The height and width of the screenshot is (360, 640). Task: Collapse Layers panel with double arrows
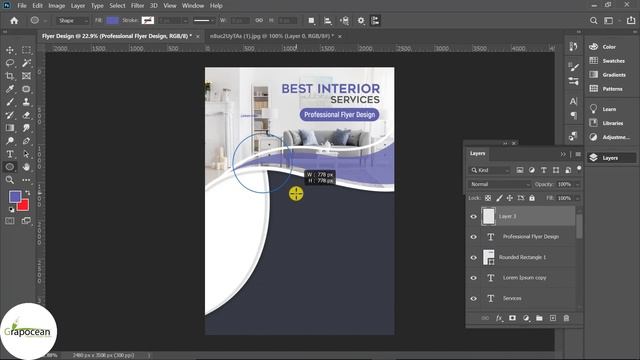point(563,154)
